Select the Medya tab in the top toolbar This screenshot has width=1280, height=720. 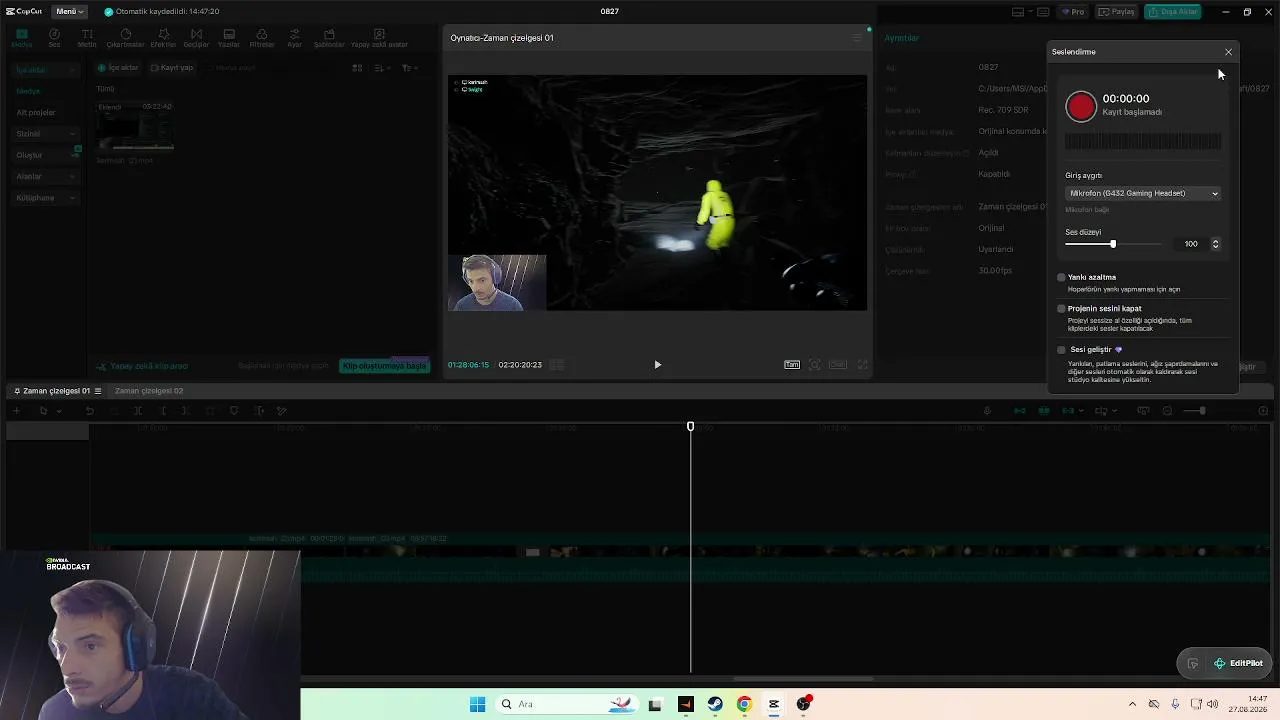click(22, 38)
